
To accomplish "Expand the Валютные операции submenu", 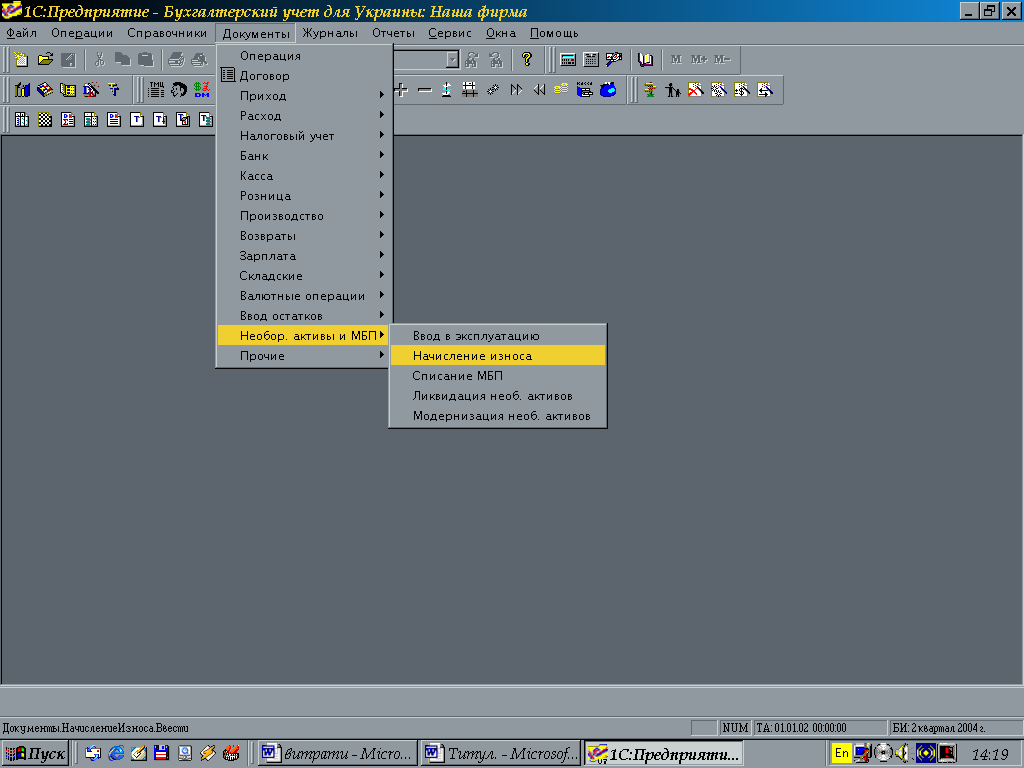I will 304,296.
